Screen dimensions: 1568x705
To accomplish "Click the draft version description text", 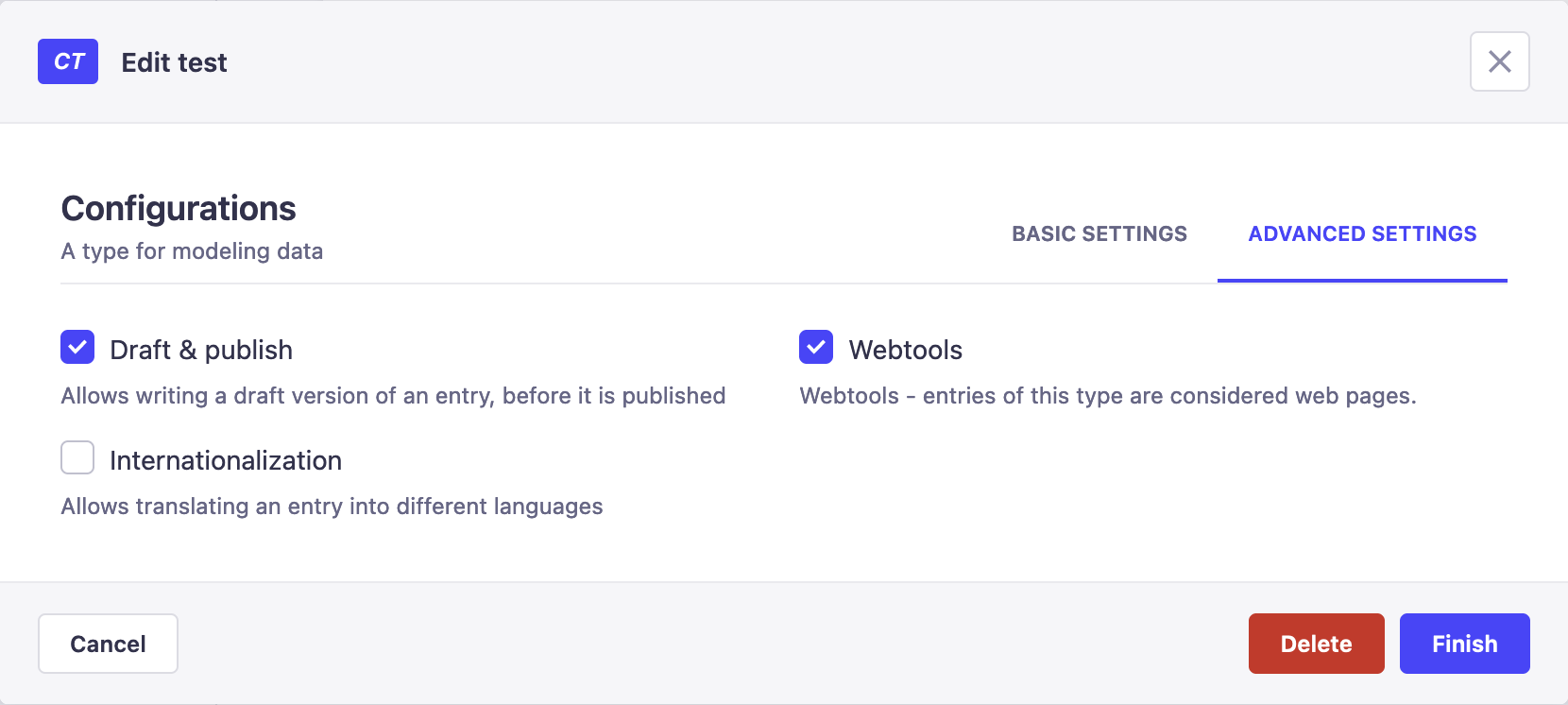I will [x=393, y=396].
